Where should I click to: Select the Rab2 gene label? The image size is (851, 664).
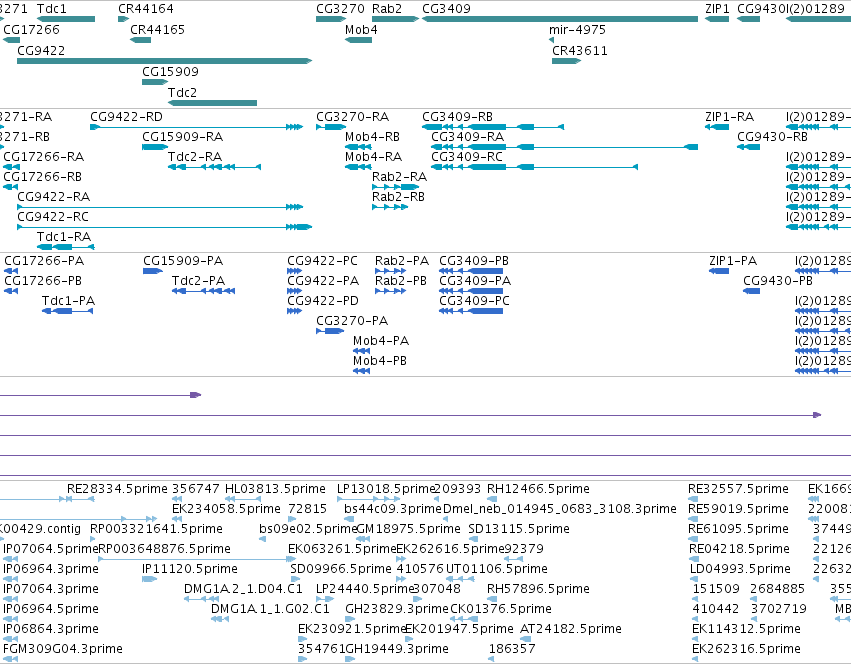[x=387, y=9]
